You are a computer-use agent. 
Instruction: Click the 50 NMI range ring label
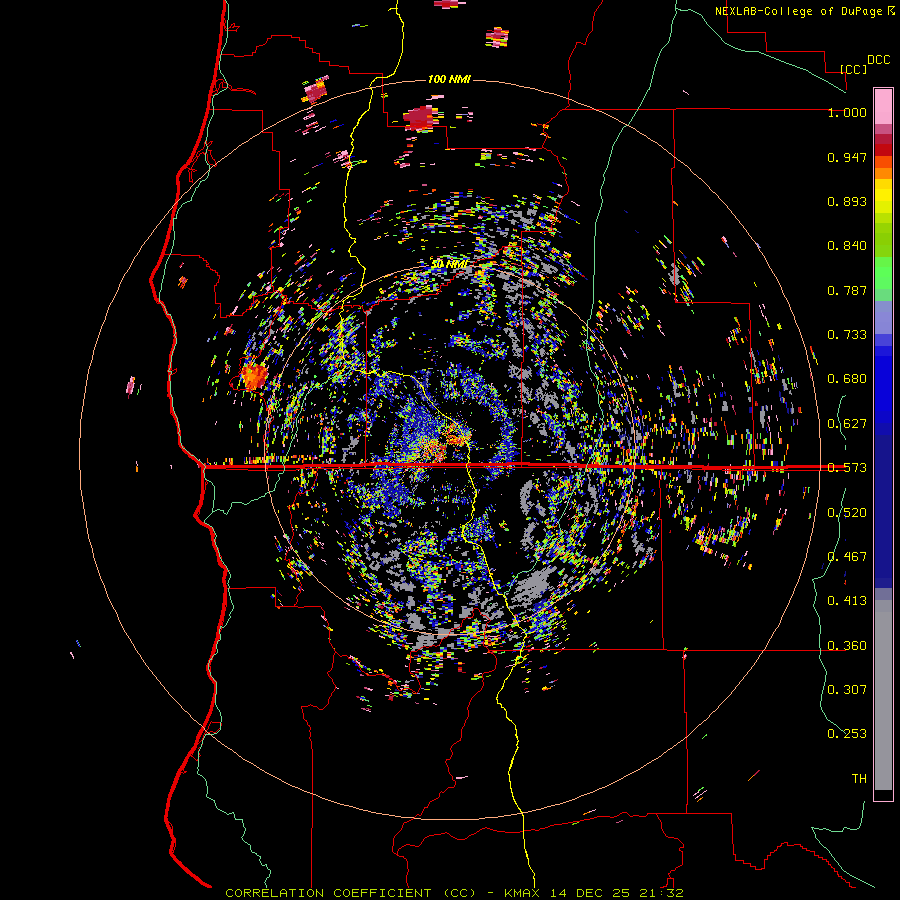click(450, 265)
